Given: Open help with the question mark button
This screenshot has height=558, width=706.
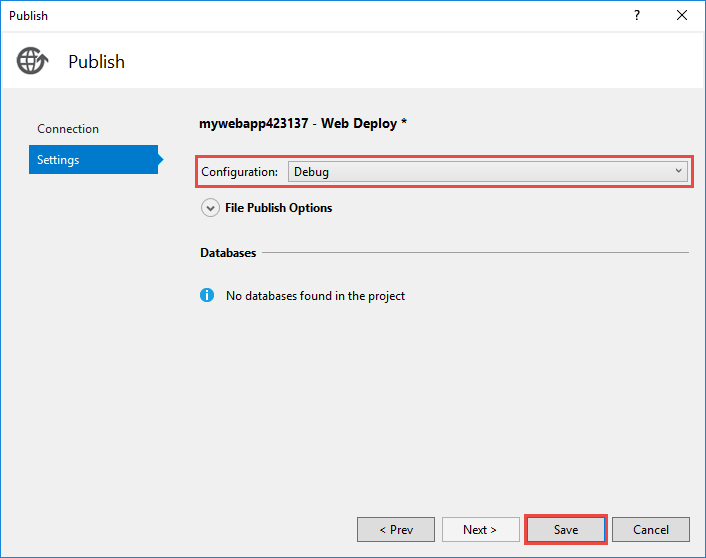Looking at the screenshot, I should click(637, 15).
